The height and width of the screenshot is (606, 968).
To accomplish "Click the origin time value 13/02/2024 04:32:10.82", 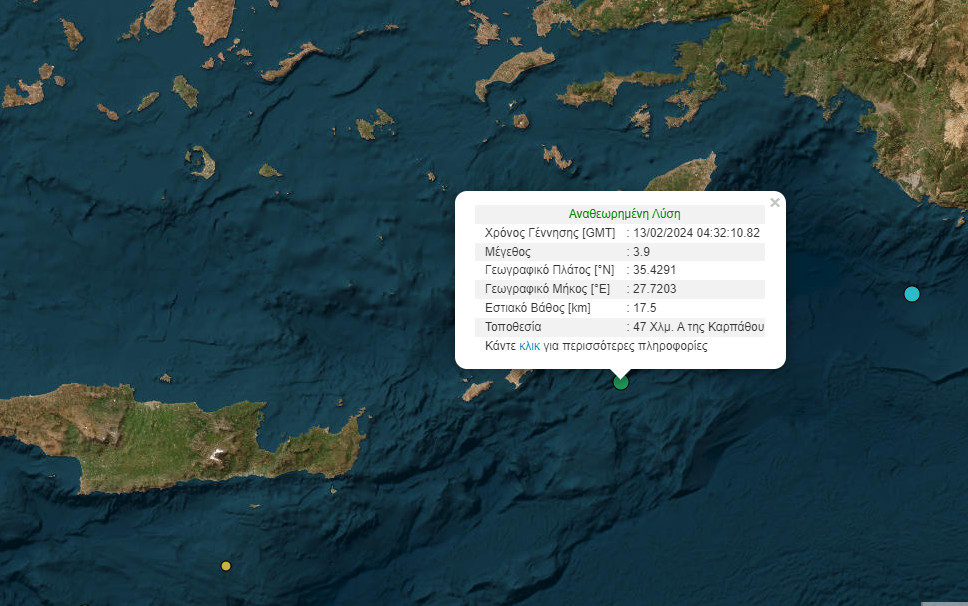I will pos(697,233).
